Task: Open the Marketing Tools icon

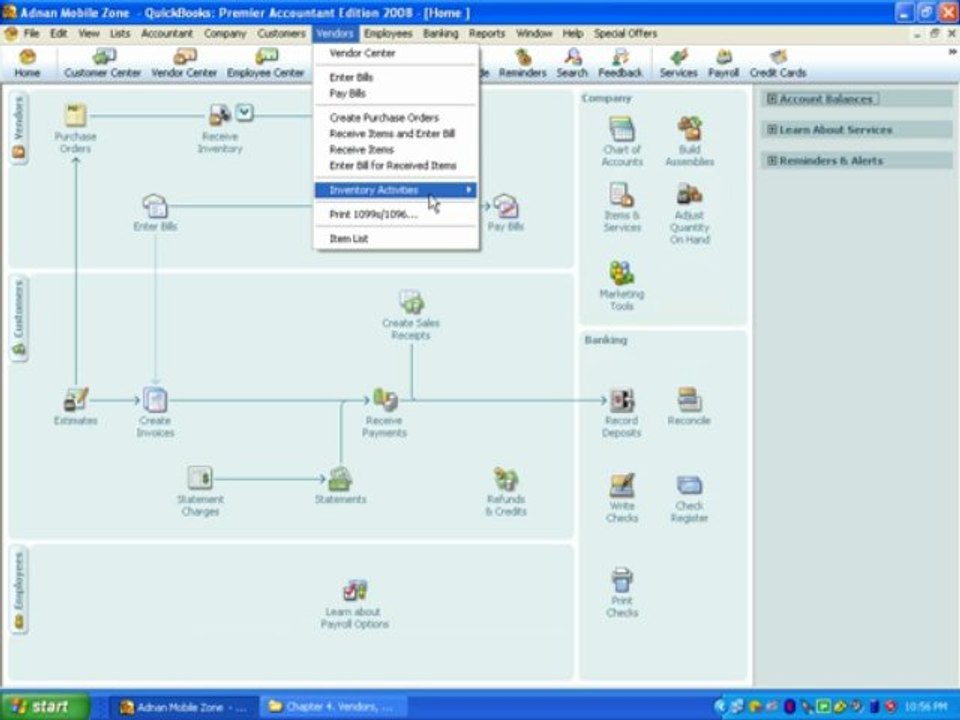Action: 621,273
